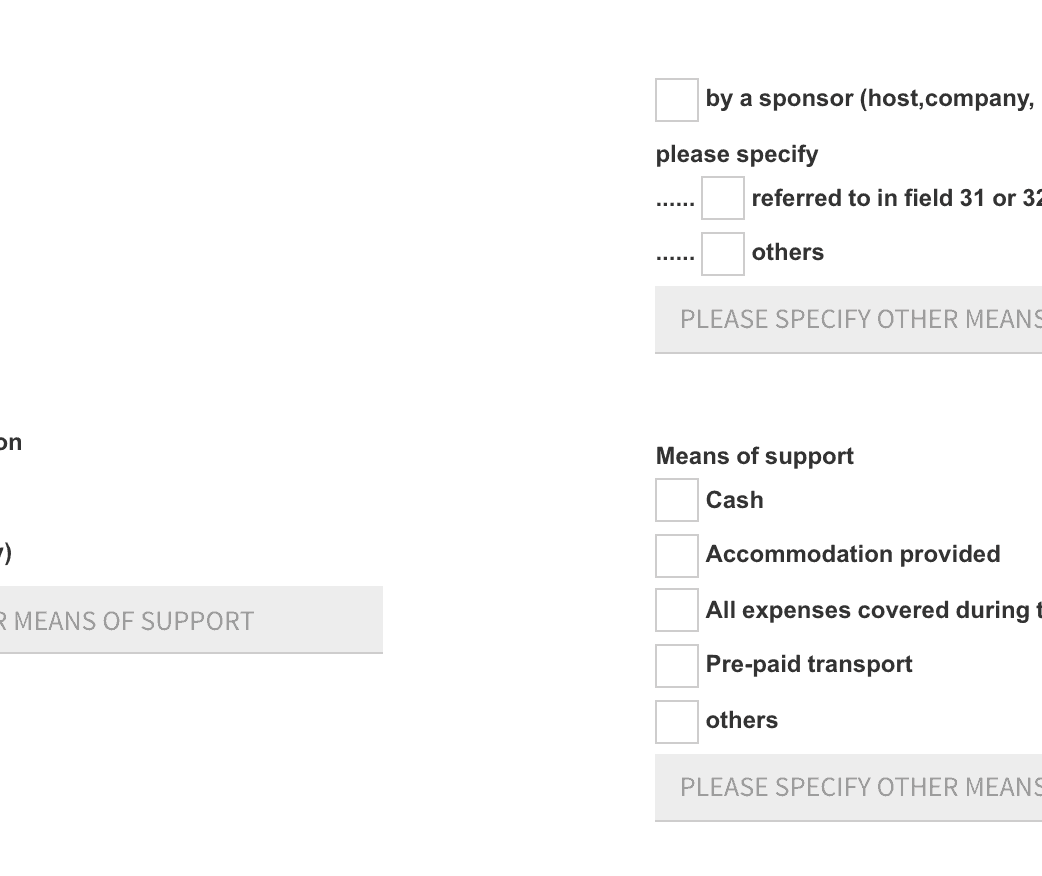Click the 'Pre-paid transport' label text
Image resolution: width=1042 pixels, height=876 pixels.
808,665
